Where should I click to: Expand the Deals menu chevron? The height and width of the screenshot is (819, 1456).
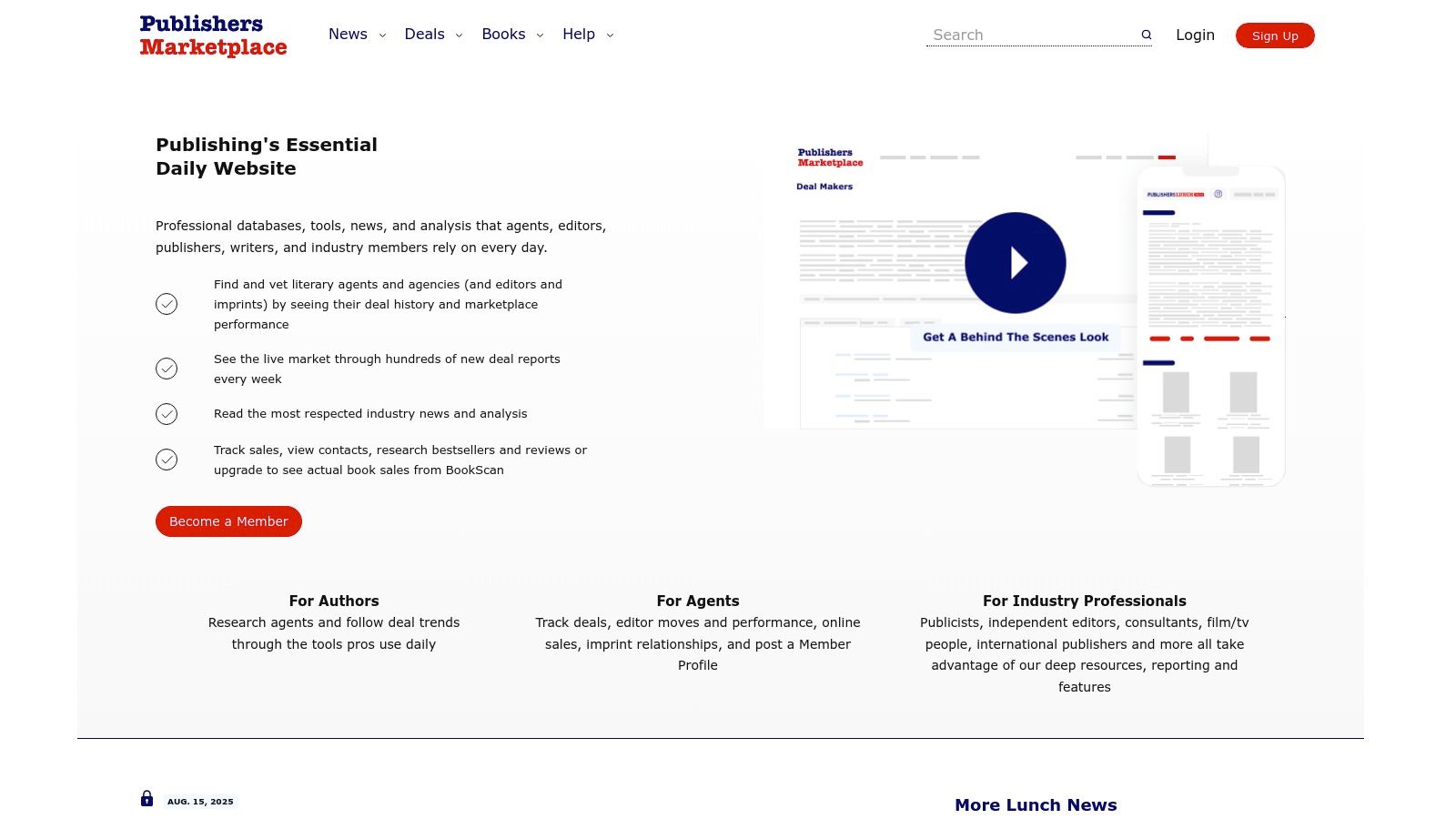point(459,35)
